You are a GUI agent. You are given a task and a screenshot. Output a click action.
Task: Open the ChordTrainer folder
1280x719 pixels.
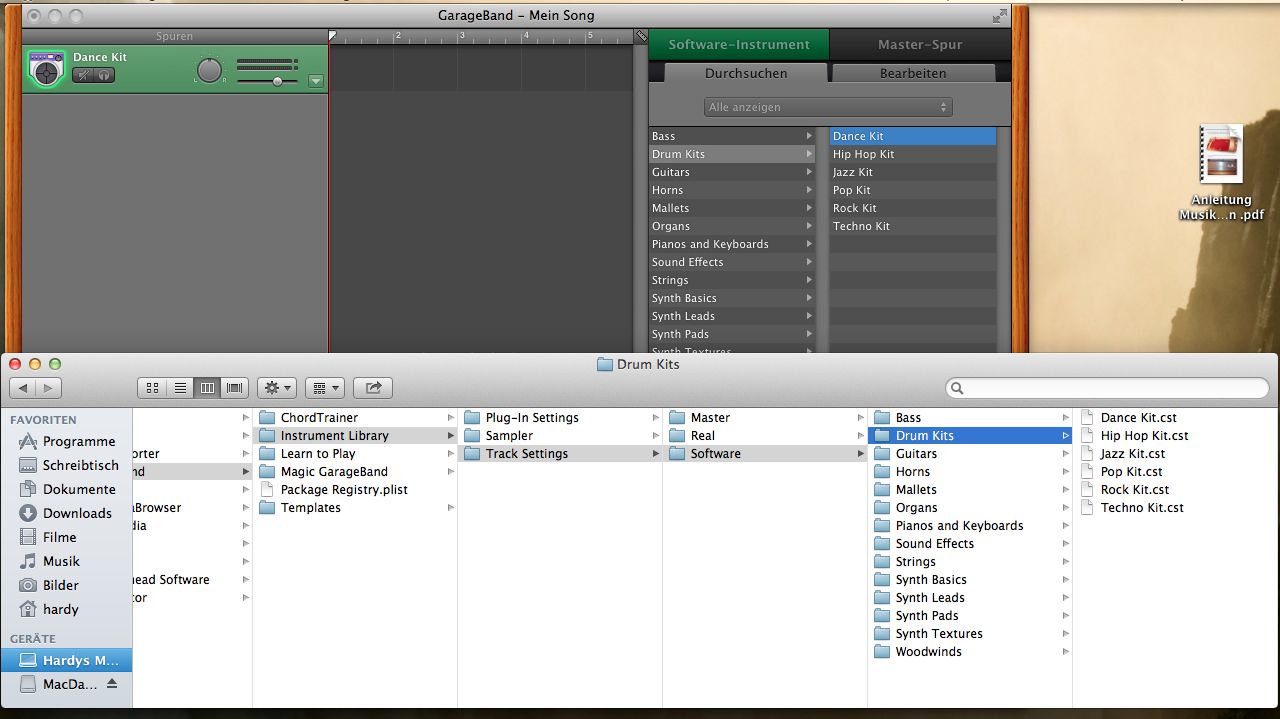pyautogui.click(x=355, y=418)
